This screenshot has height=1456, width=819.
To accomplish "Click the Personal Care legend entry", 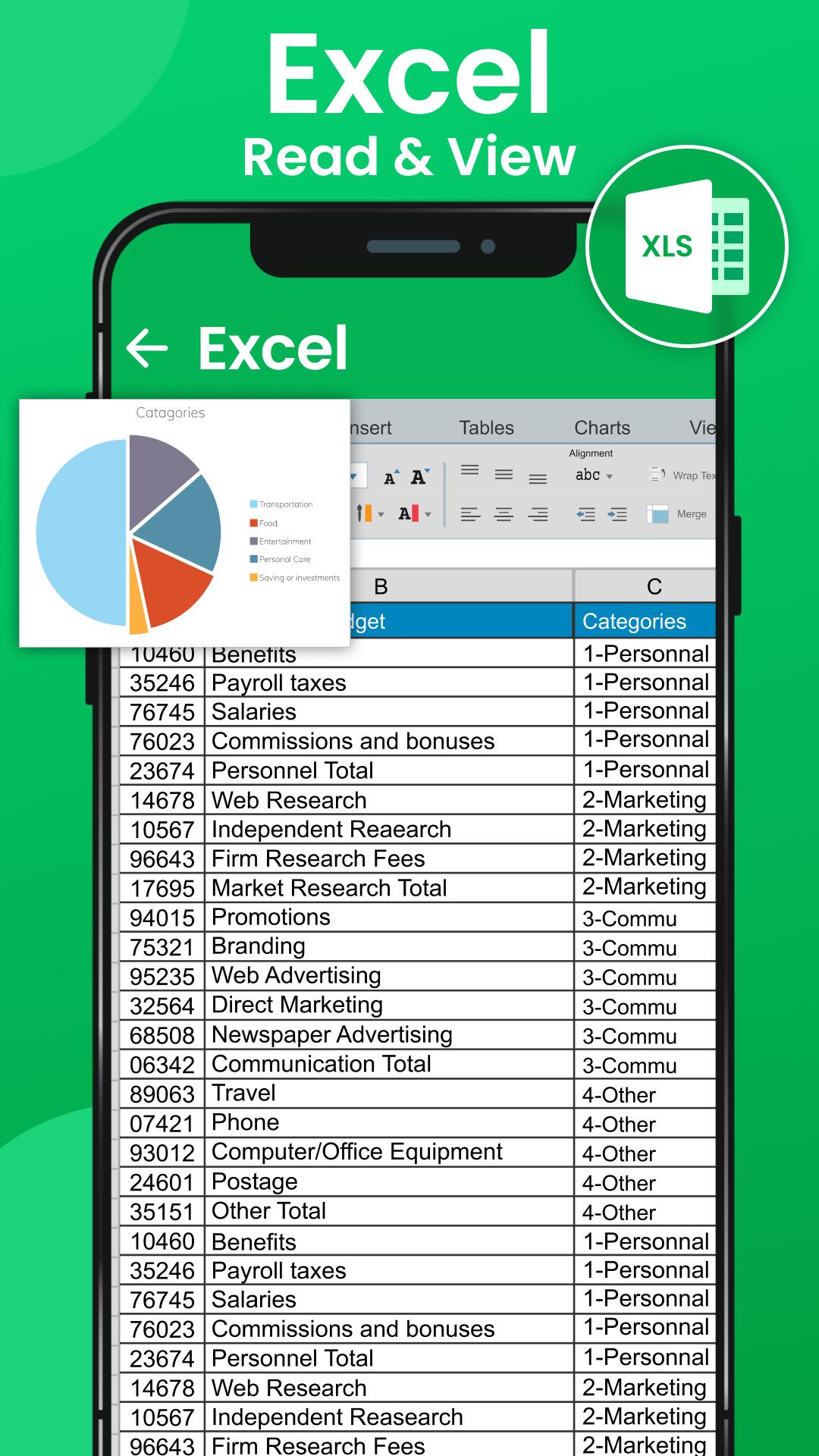I will (280, 560).
